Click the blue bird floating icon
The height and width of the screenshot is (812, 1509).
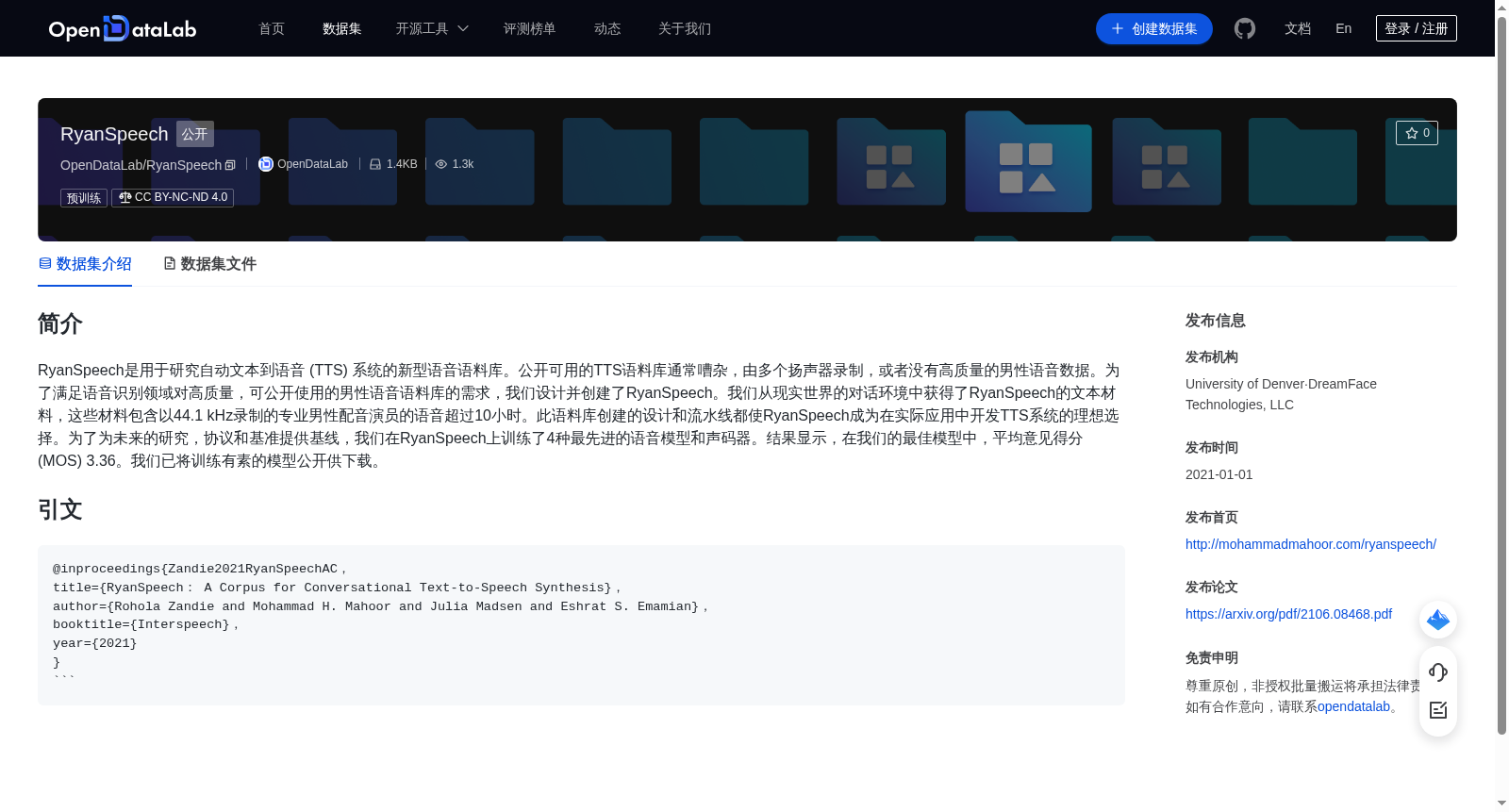[x=1438, y=620]
